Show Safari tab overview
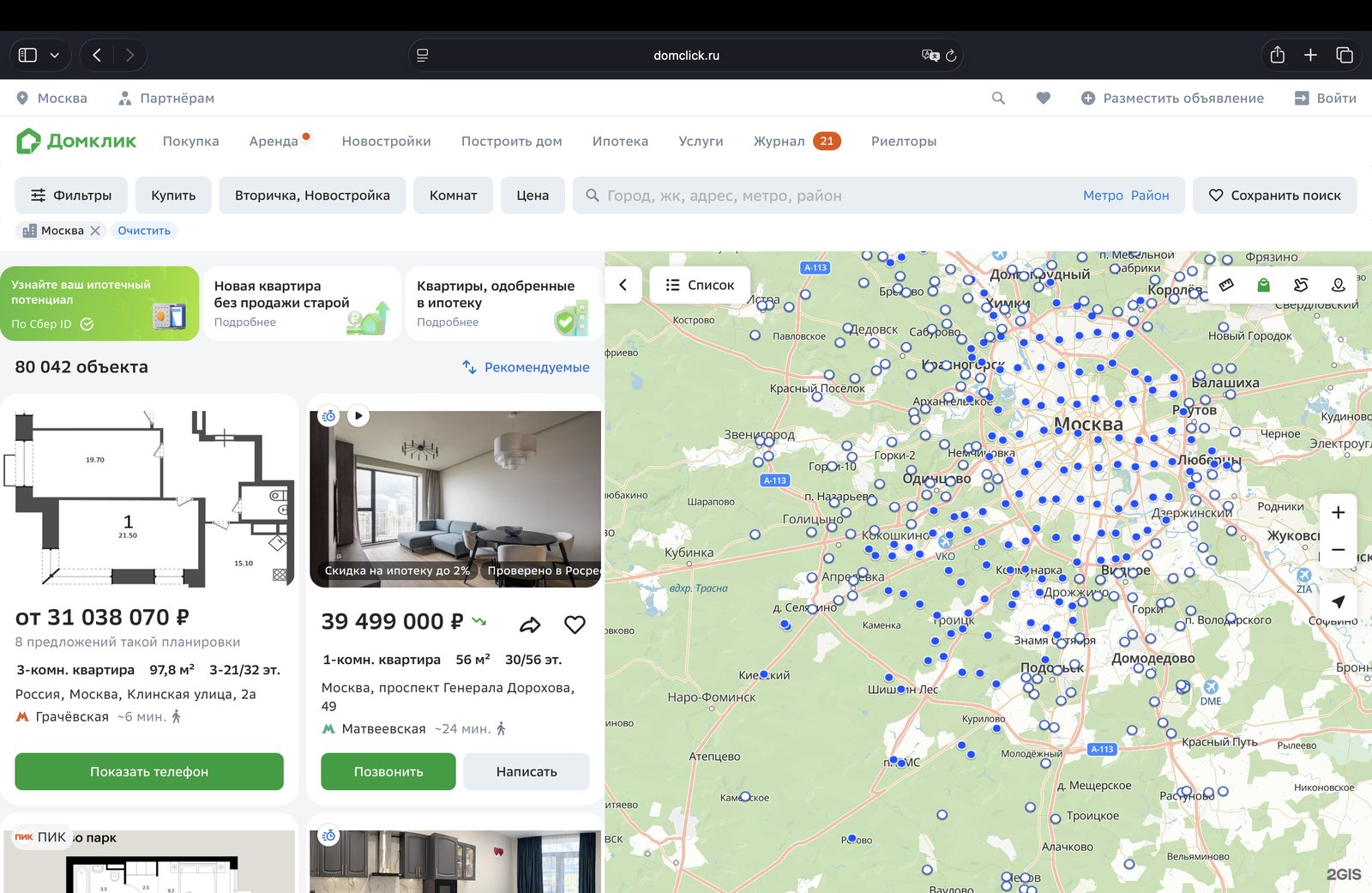Image resolution: width=1372 pixels, height=893 pixels. pyautogui.click(x=1345, y=55)
